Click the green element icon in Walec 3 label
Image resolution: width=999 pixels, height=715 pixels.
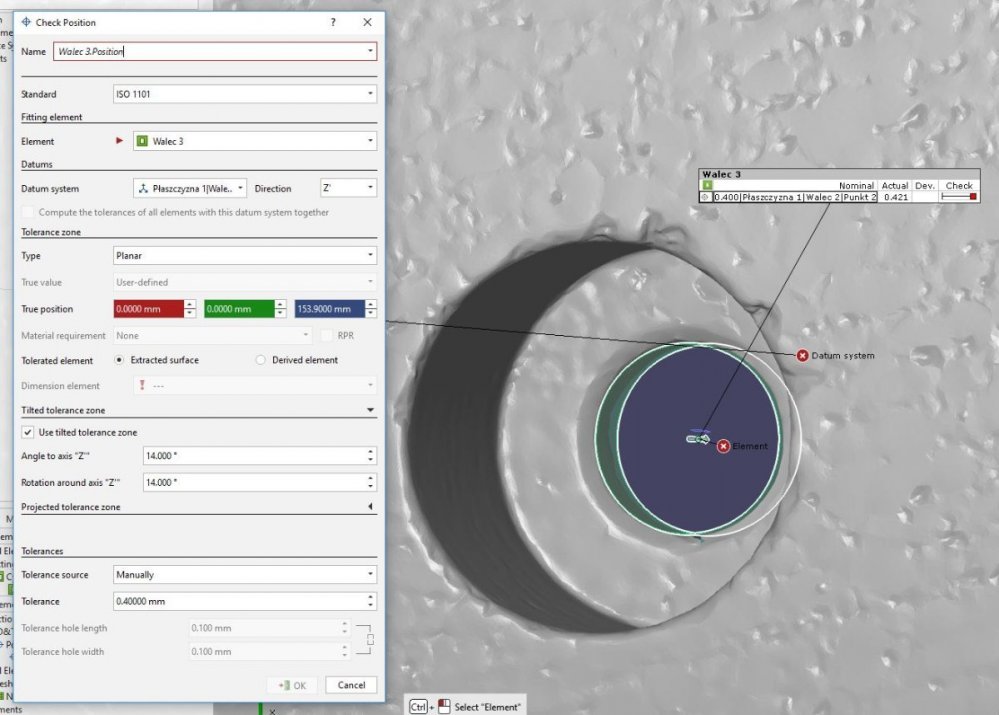click(707, 185)
